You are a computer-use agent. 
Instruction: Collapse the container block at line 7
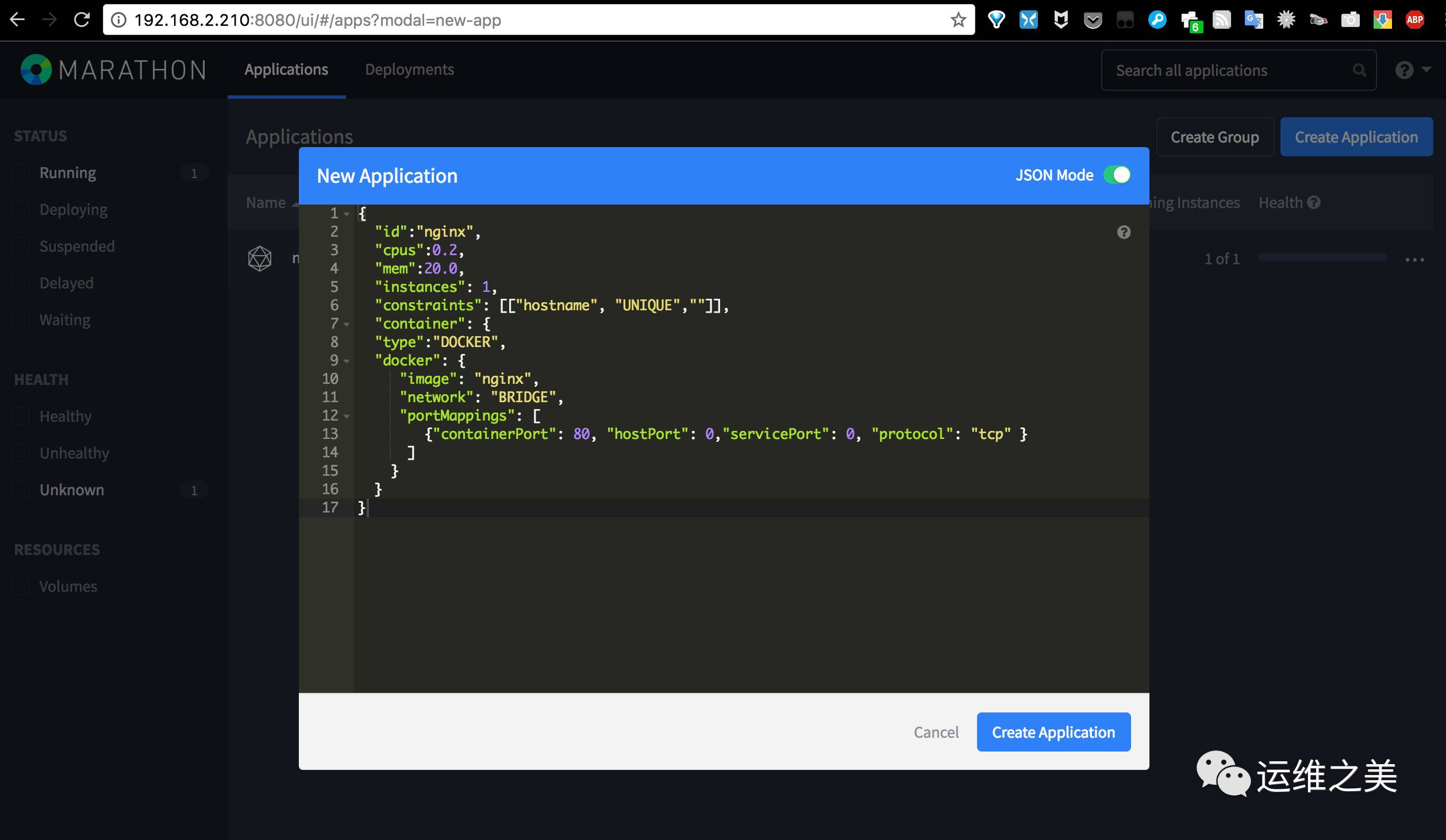[x=347, y=324]
